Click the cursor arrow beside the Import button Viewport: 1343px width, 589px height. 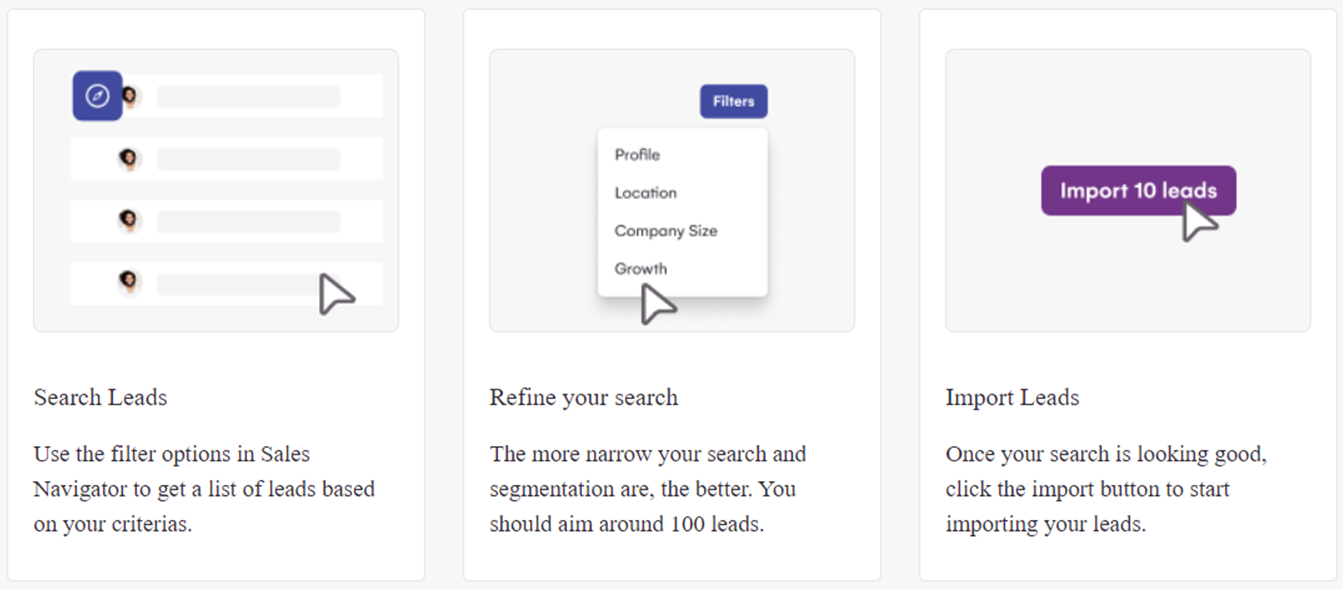pos(1199,221)
